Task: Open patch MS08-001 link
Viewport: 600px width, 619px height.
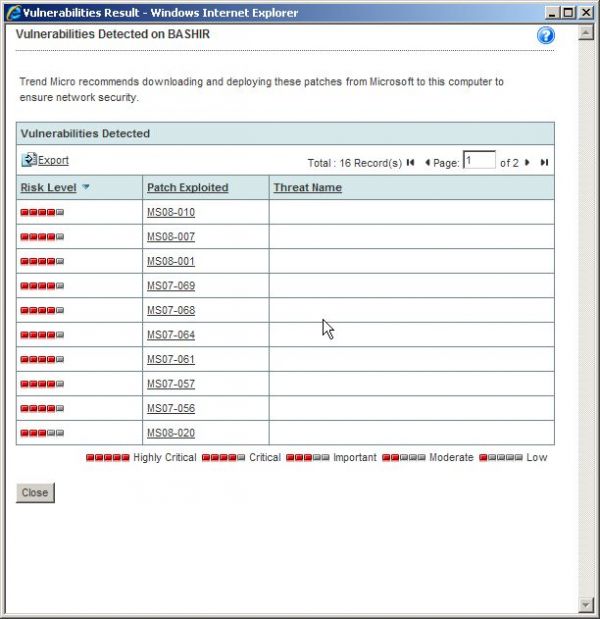Action: (171, 261)
